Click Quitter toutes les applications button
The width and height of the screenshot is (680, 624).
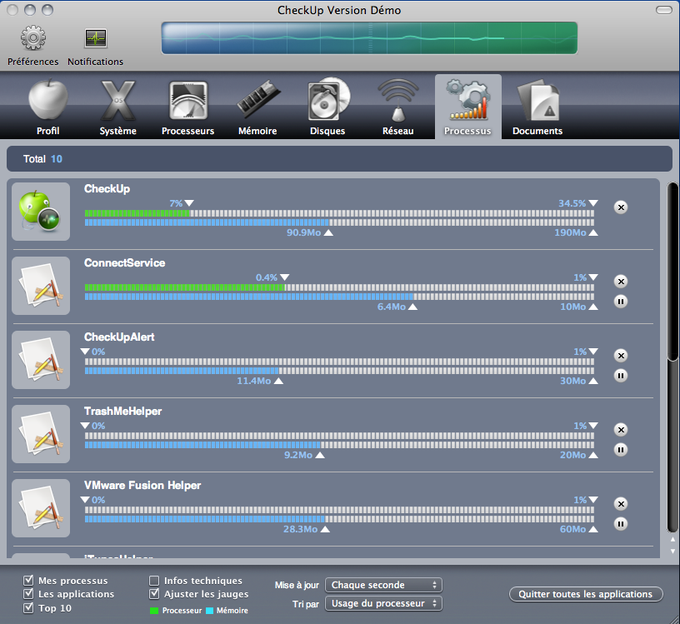[585, 594]
